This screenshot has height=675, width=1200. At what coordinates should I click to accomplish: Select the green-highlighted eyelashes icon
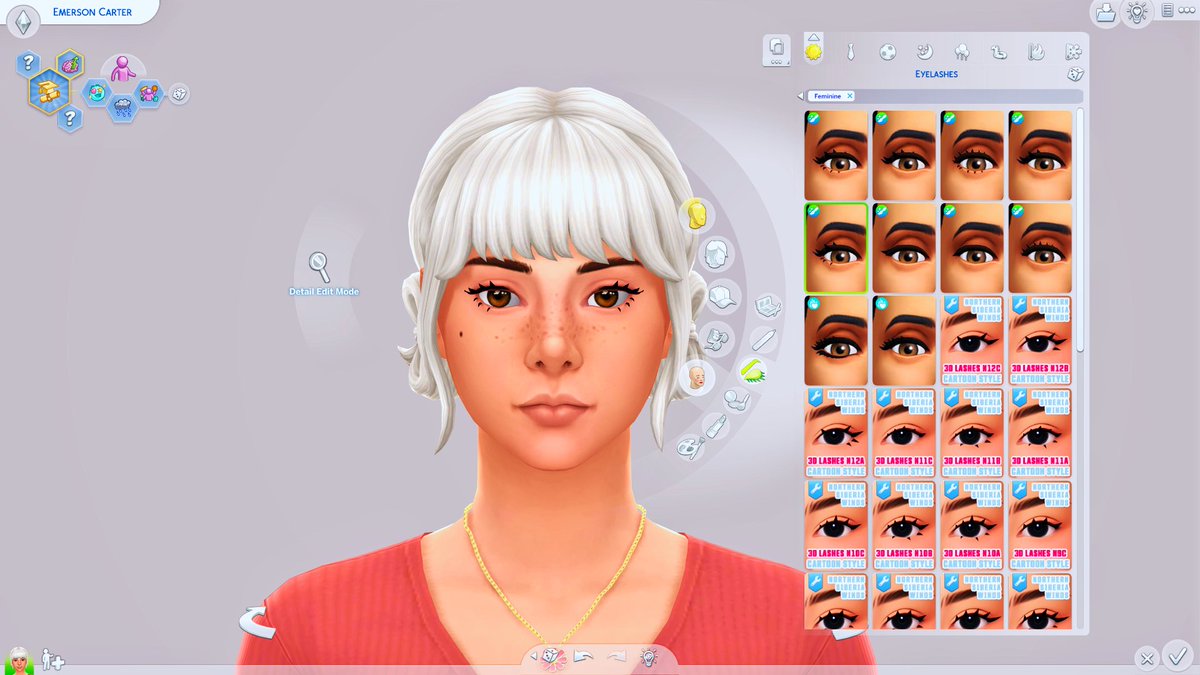click(x=753, y=371)
